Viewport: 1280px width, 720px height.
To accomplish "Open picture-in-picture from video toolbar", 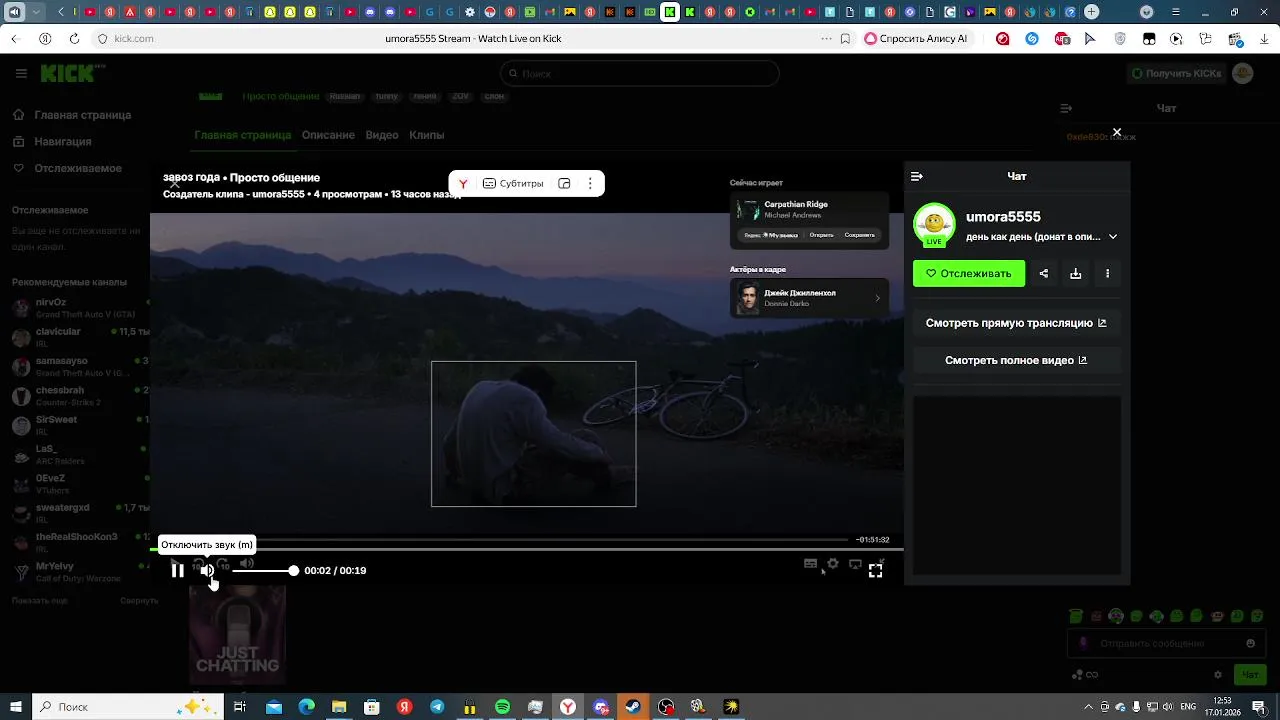I will tap(564, 184).
